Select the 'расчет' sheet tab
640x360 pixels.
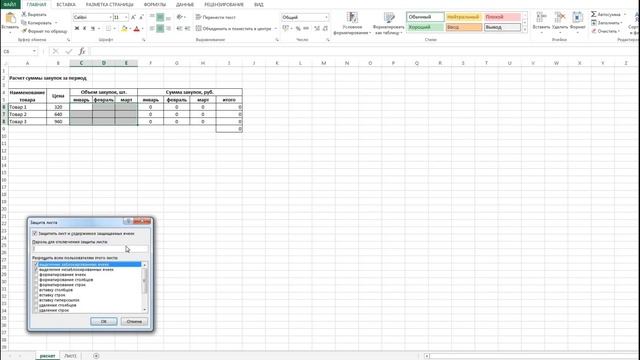coord(47,356)
